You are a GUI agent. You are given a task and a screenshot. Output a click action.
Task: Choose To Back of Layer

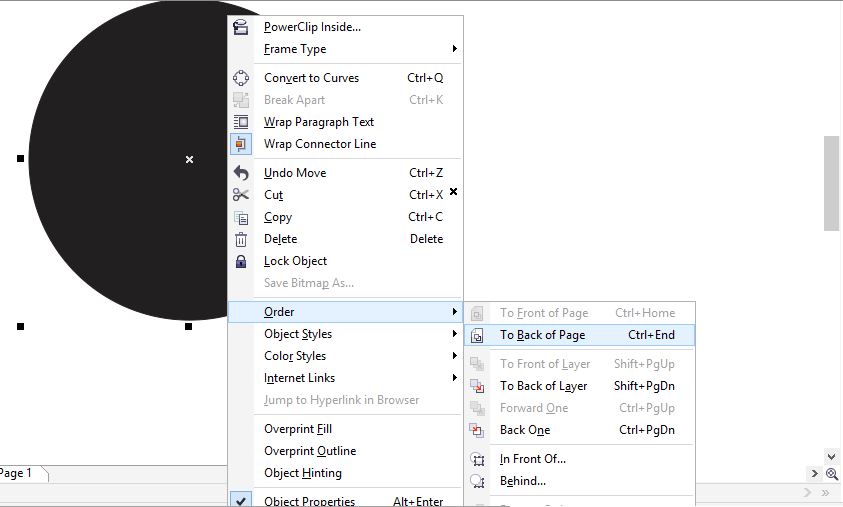[x=580, y=386]
